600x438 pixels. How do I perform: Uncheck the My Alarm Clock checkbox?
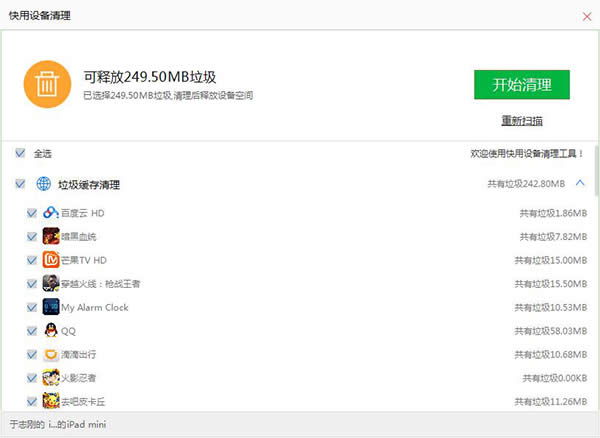click(x=32, y=308)
